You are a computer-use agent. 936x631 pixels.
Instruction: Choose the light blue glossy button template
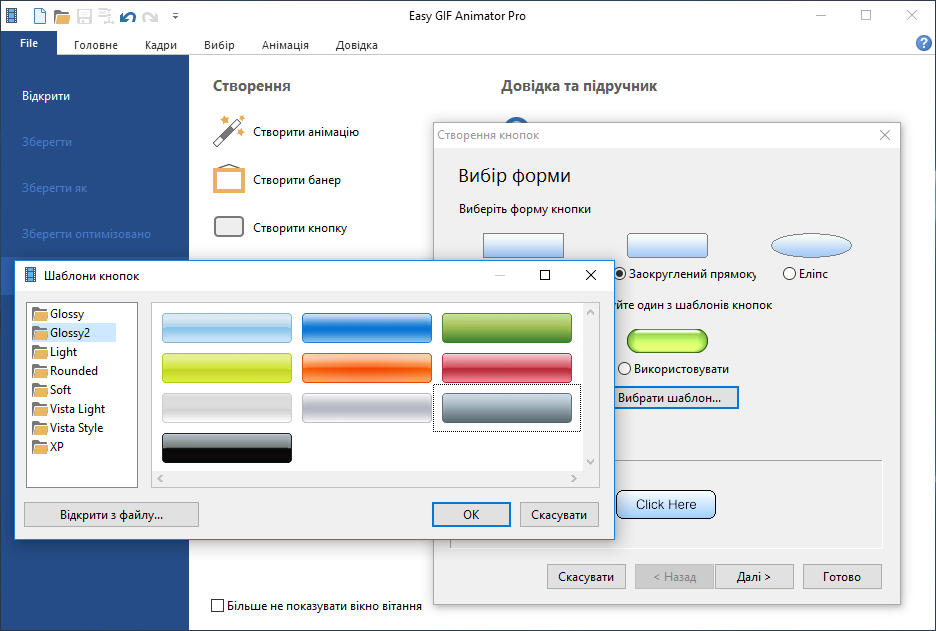coord(227,328)
